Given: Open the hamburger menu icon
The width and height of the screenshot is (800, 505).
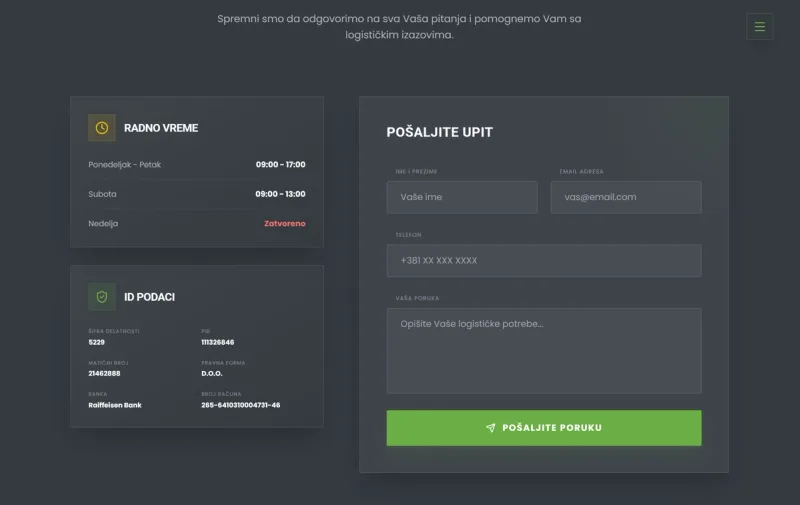Looking at the screenshot, I should pyautogui.click(x=760, y=27).
